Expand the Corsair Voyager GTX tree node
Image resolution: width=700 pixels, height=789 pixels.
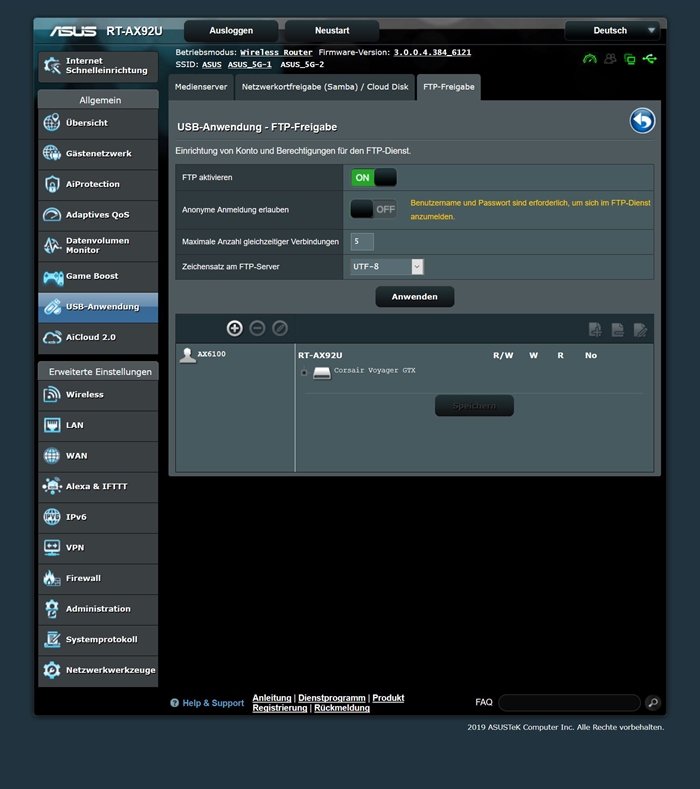(x=303, y=373)
